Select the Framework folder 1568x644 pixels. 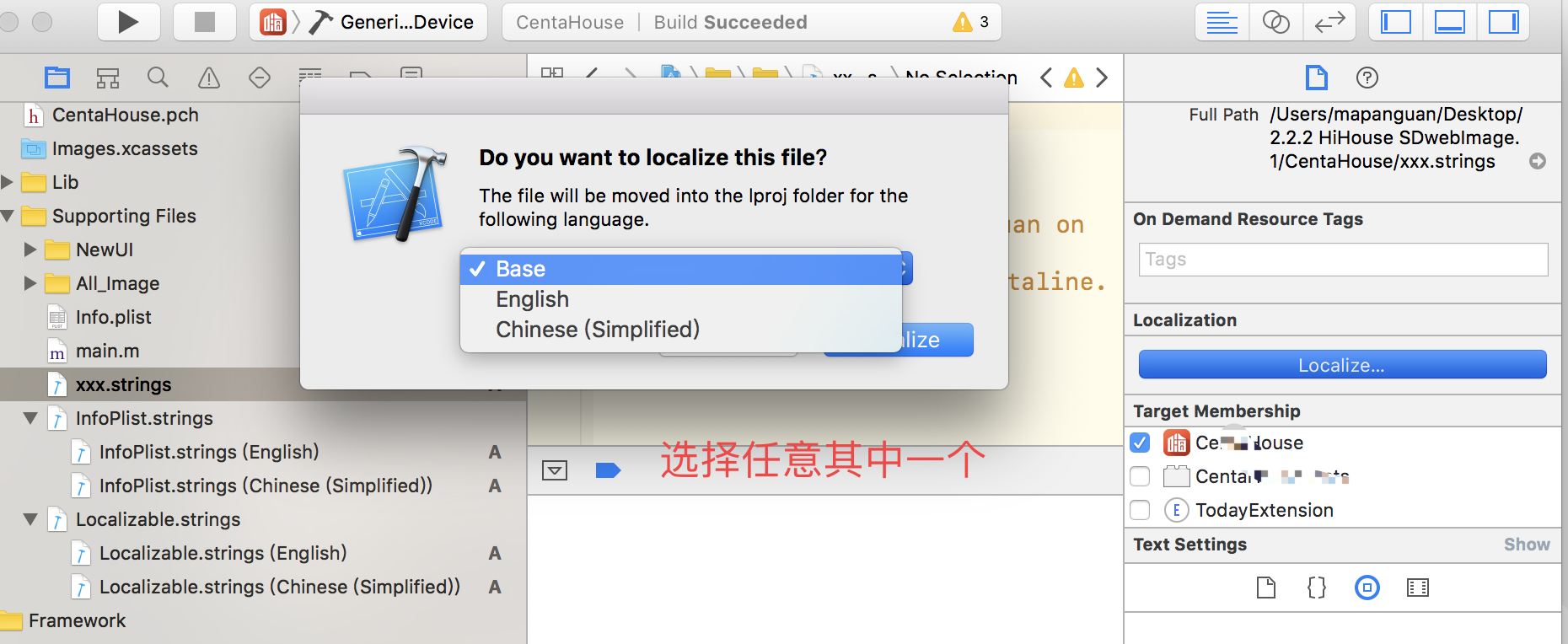[x=77, y=620]
